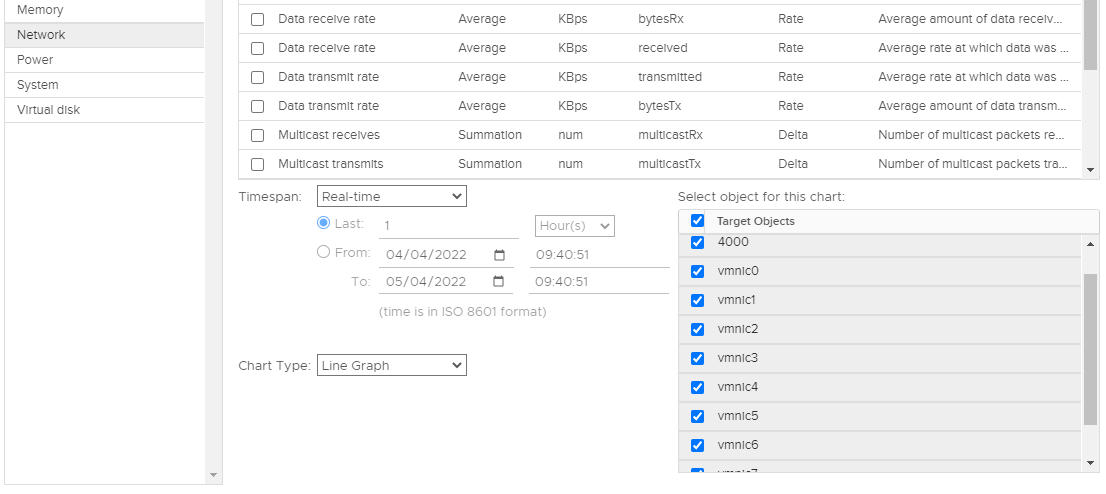Click counters table scrollbar down arrow

1090,169
